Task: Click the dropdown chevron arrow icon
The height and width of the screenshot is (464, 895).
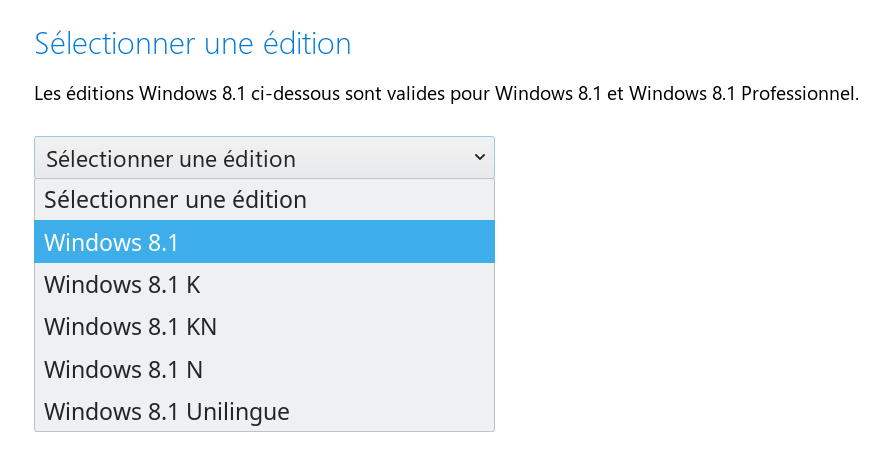Action: click(480, 157)
